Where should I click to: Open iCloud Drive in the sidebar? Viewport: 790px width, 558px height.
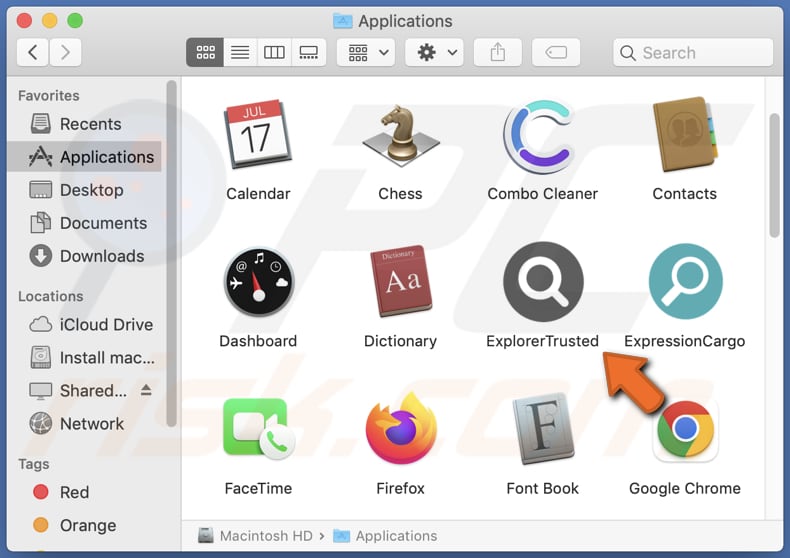click(x=84, y=324)
